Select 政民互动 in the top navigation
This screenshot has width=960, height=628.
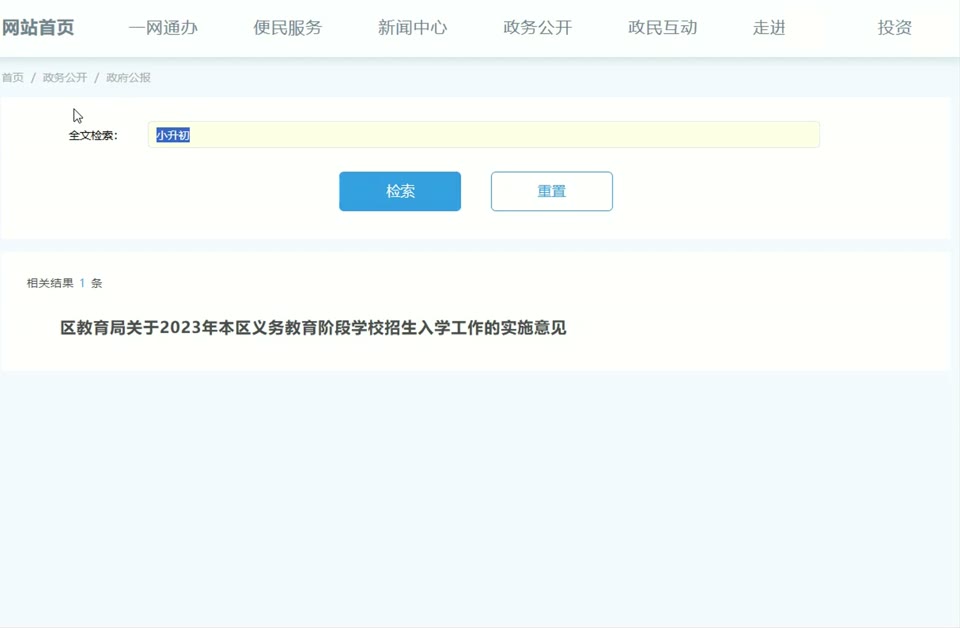point(662,28)
